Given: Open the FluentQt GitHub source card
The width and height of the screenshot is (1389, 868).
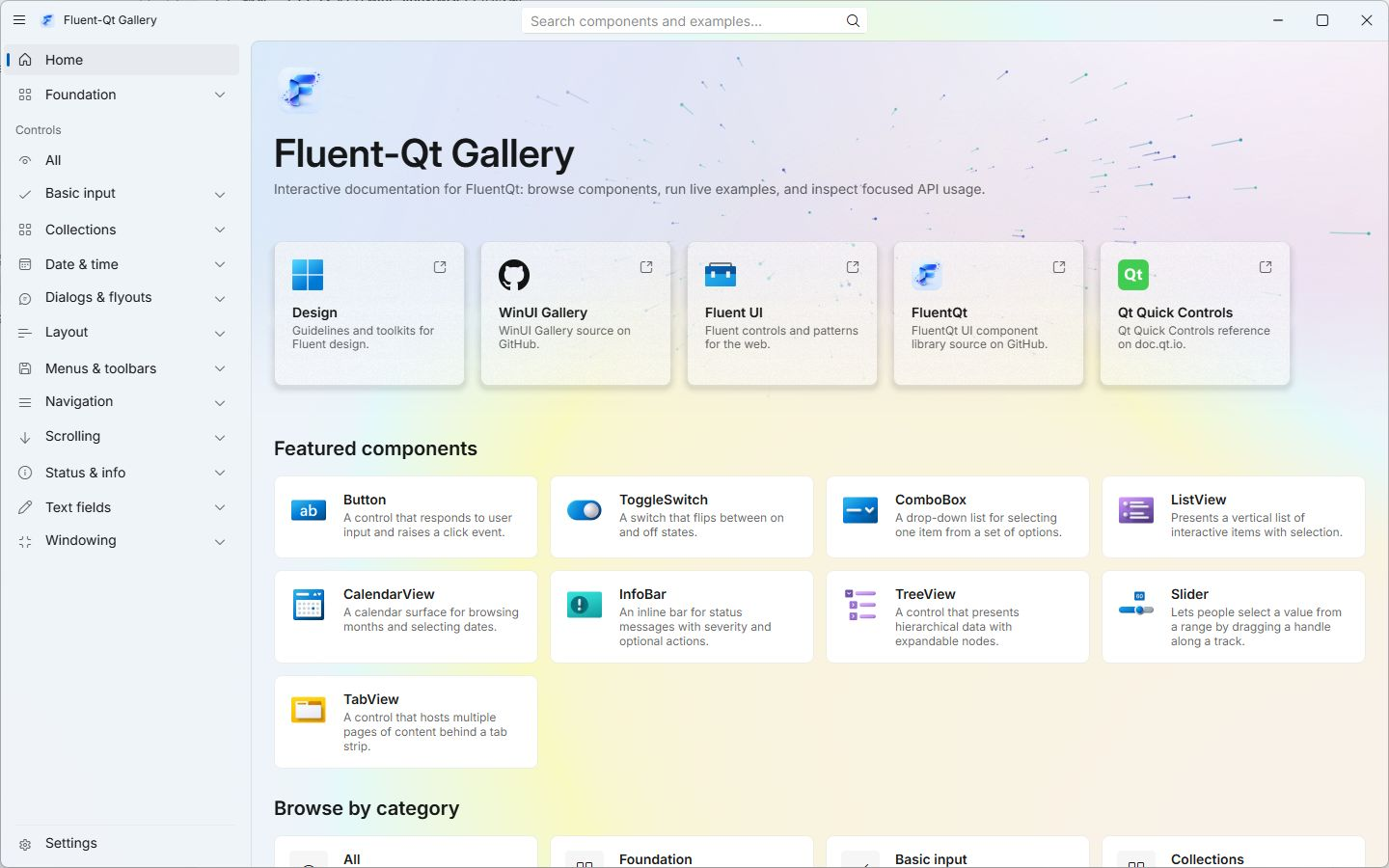Looking at the screenshot, I should (x=989, y=313).
